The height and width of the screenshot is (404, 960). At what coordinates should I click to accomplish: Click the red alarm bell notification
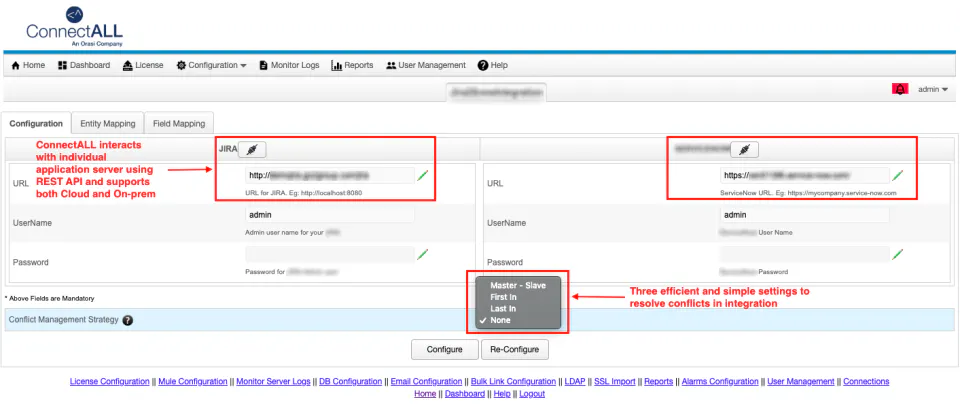[x=899, y=89]
